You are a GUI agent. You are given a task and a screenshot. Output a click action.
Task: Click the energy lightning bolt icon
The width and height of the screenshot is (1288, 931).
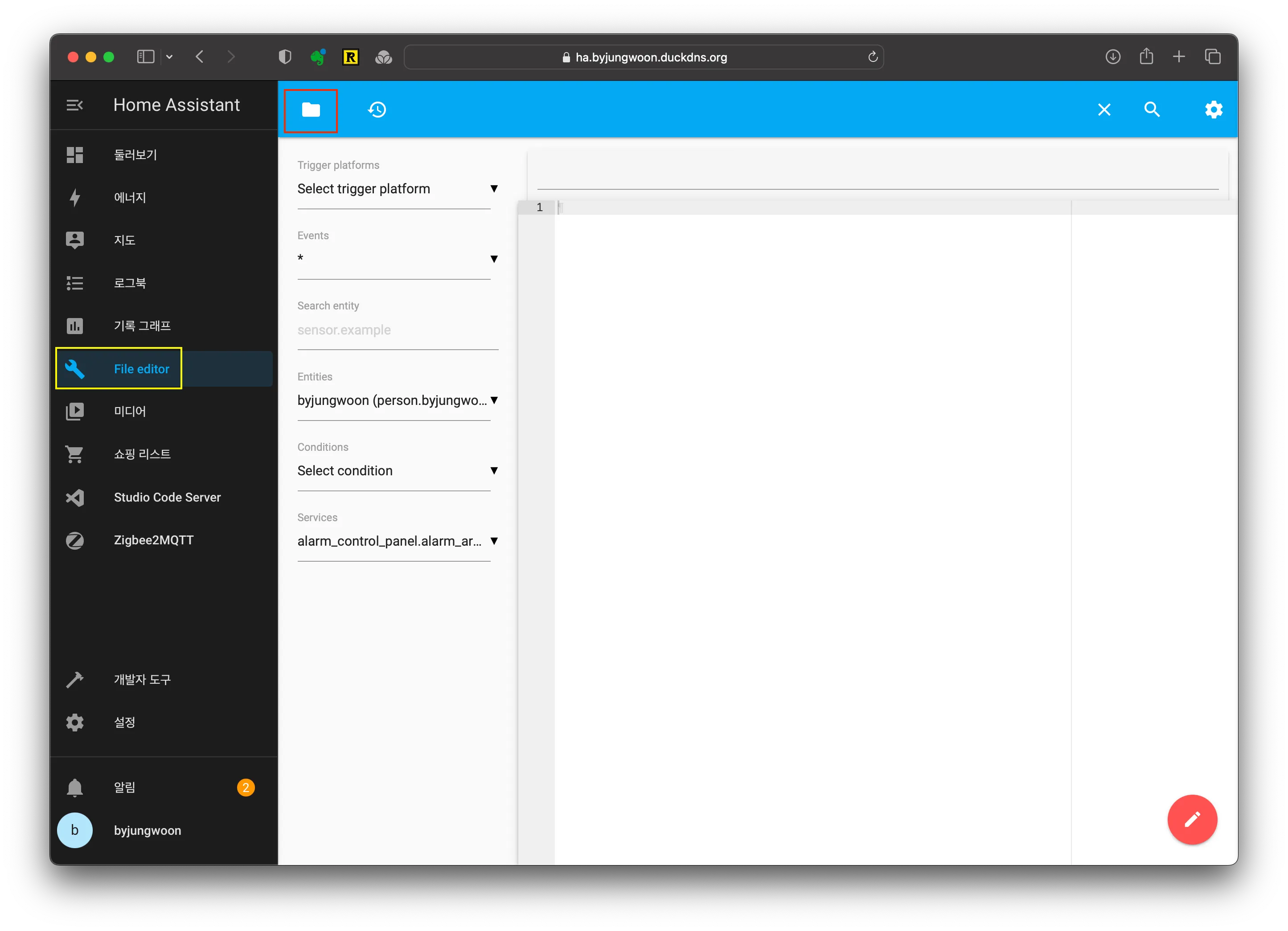[x=75, y=197]
